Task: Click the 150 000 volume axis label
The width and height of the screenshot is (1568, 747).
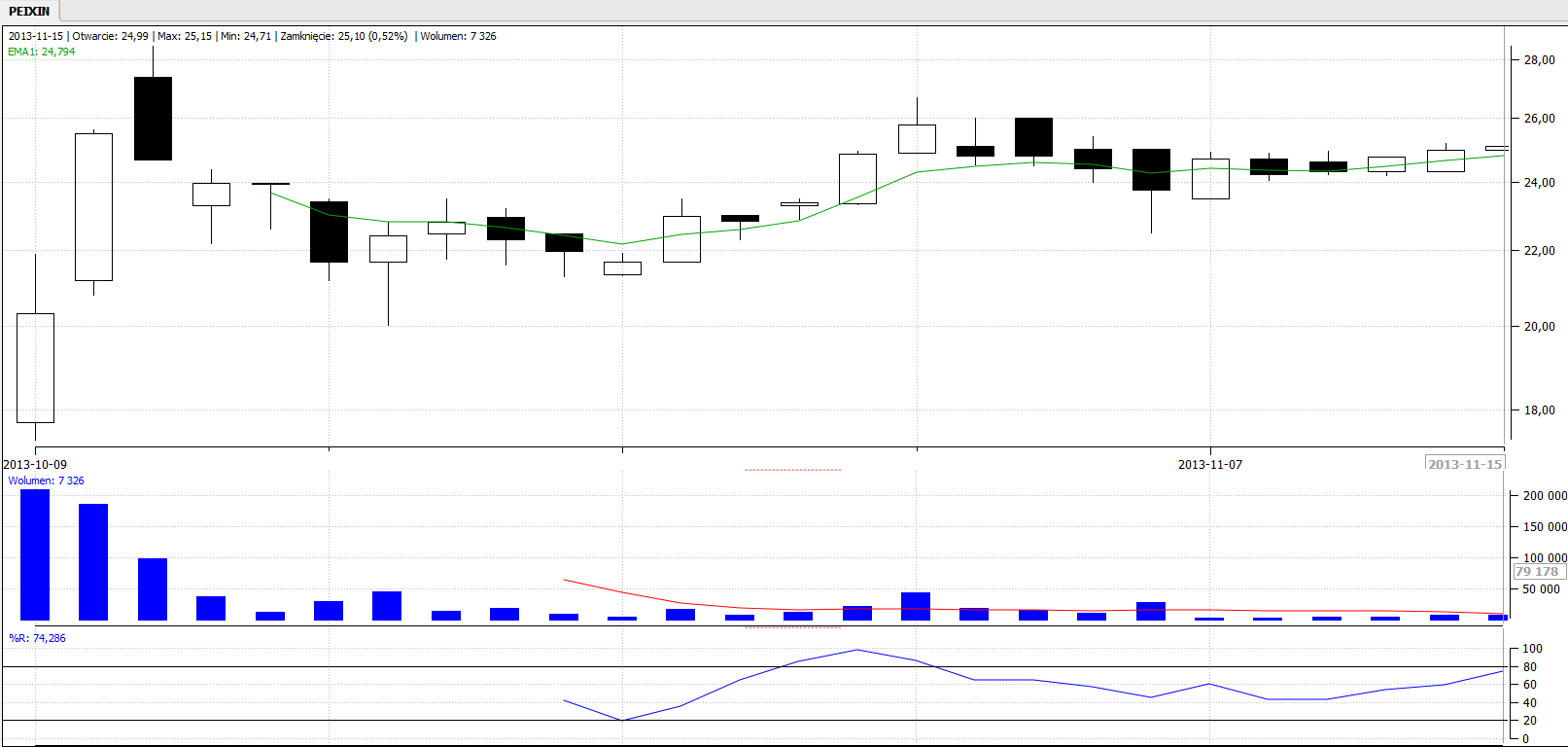Action: [x=1545, y=527]
